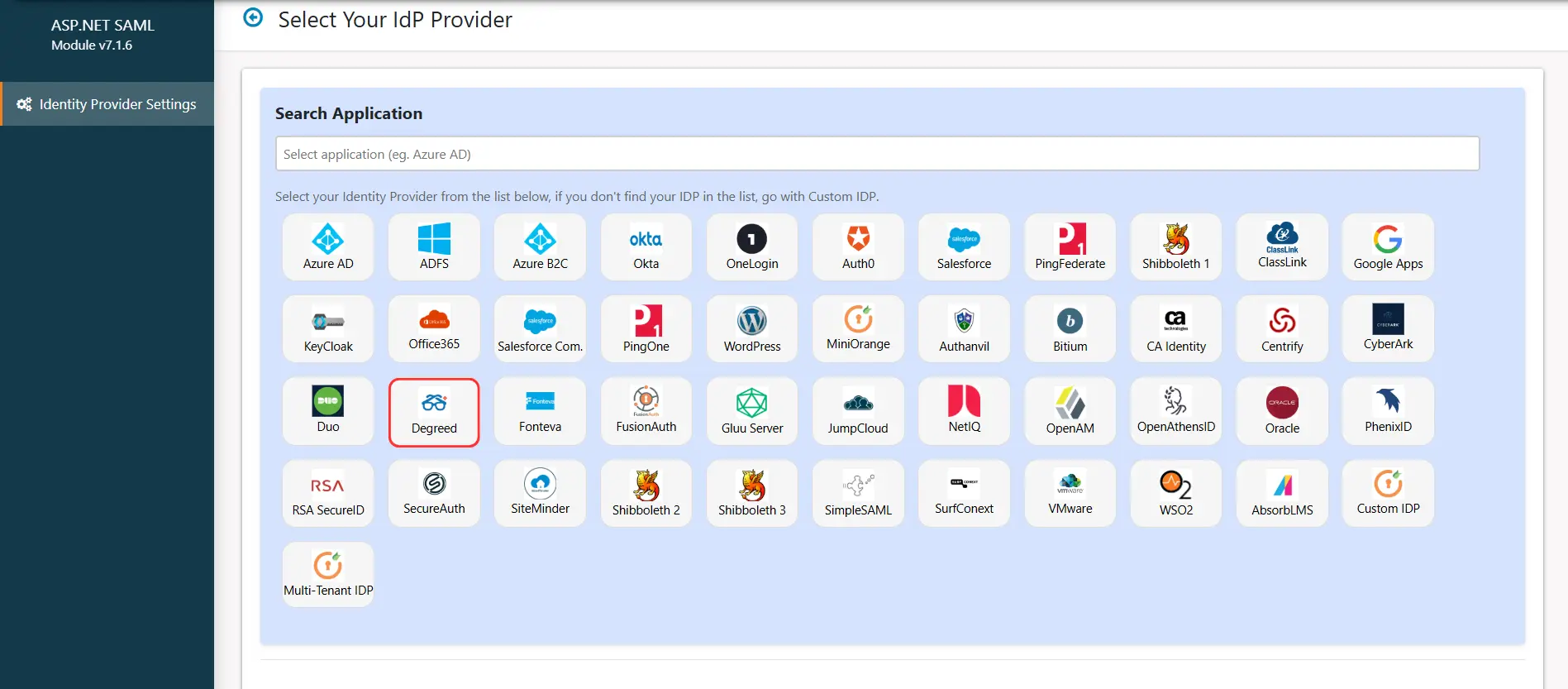Select the PhenixID provider
This screenshot has height=689, width=1568.
coord(1388,411)
